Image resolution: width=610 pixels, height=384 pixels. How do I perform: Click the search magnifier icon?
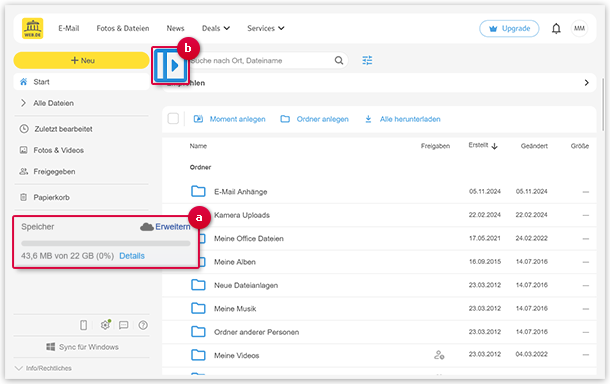point(339,60)
